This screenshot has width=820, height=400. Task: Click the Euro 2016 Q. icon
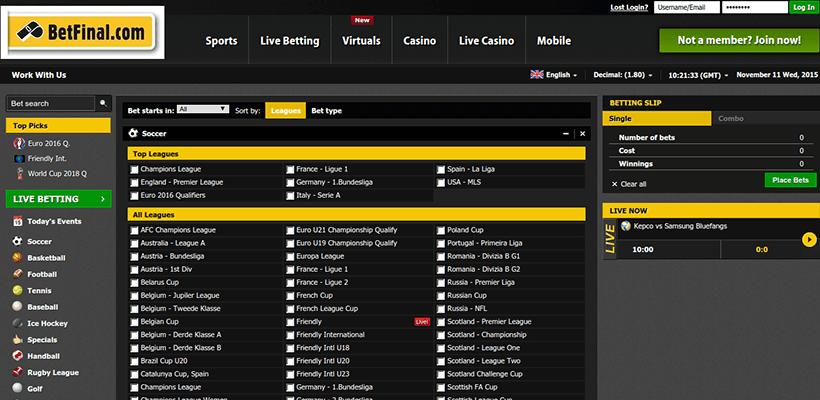tap(19, 144)
